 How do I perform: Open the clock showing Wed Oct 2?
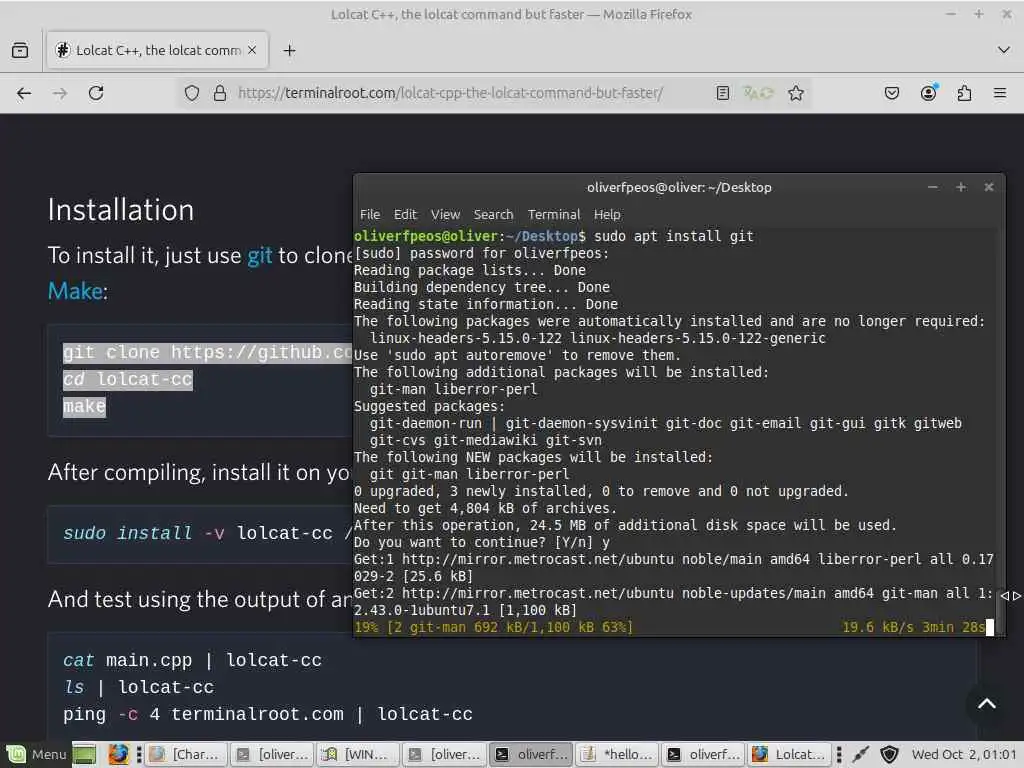point(964,754)
